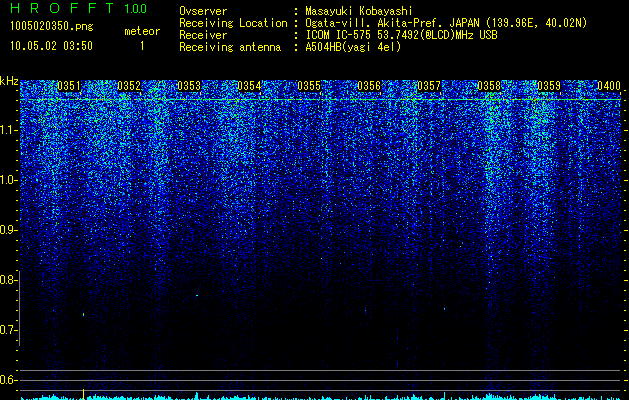Image resolution: width=629 pixels, height=400 pixels.
Task: Click the 0.6 frequency axis label
Action: click(9, 380)
